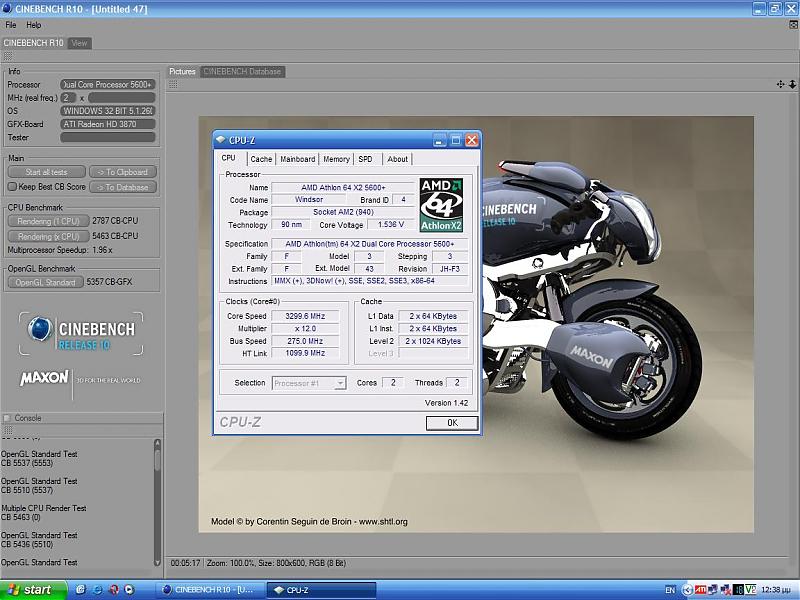Open the Help menu
This screenshot has width=800, height=600.
(34, 25)
